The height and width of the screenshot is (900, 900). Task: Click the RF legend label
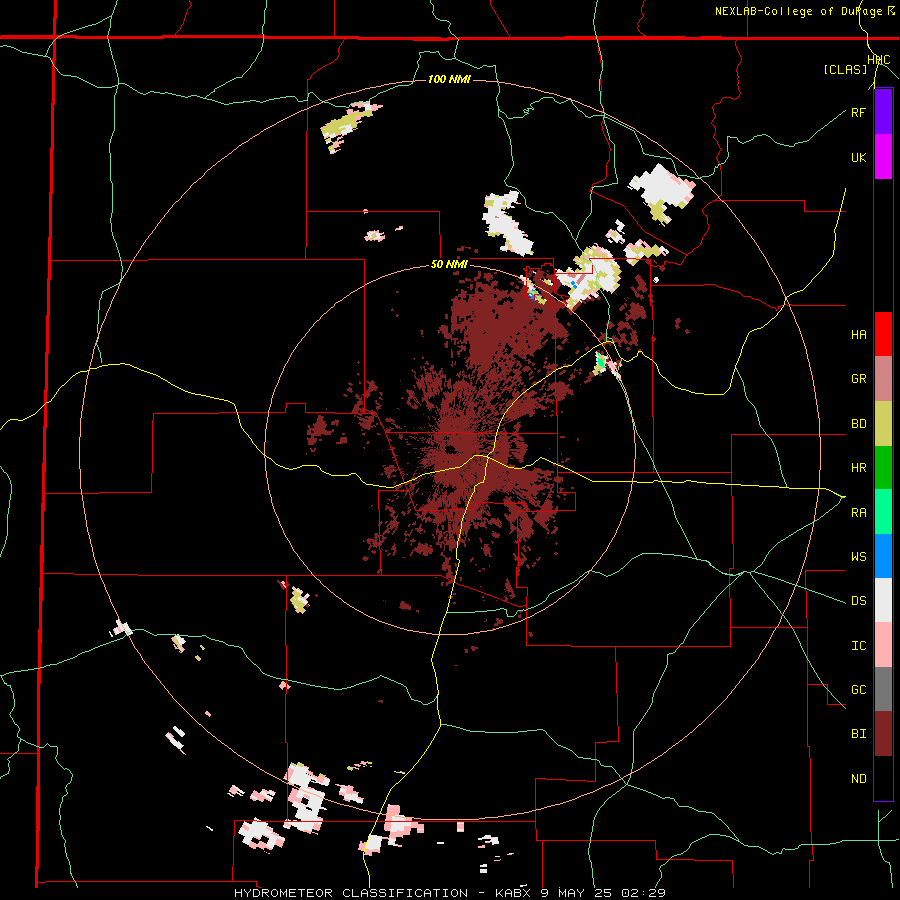click(858, 112)
